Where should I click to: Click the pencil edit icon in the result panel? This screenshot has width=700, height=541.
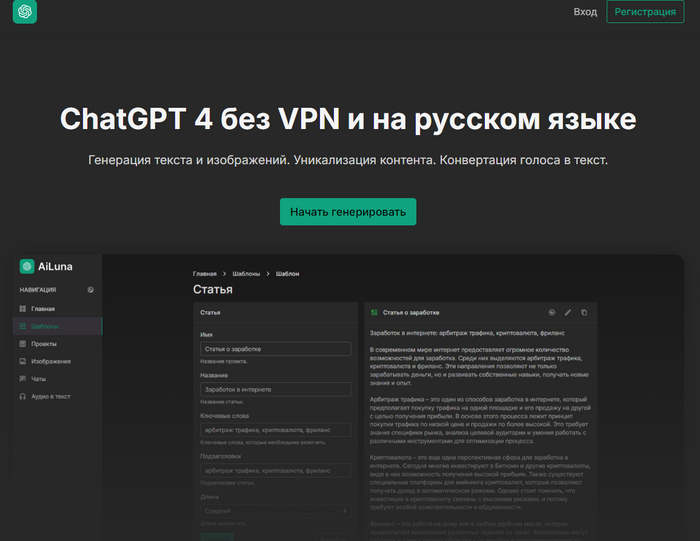(568, 312)
